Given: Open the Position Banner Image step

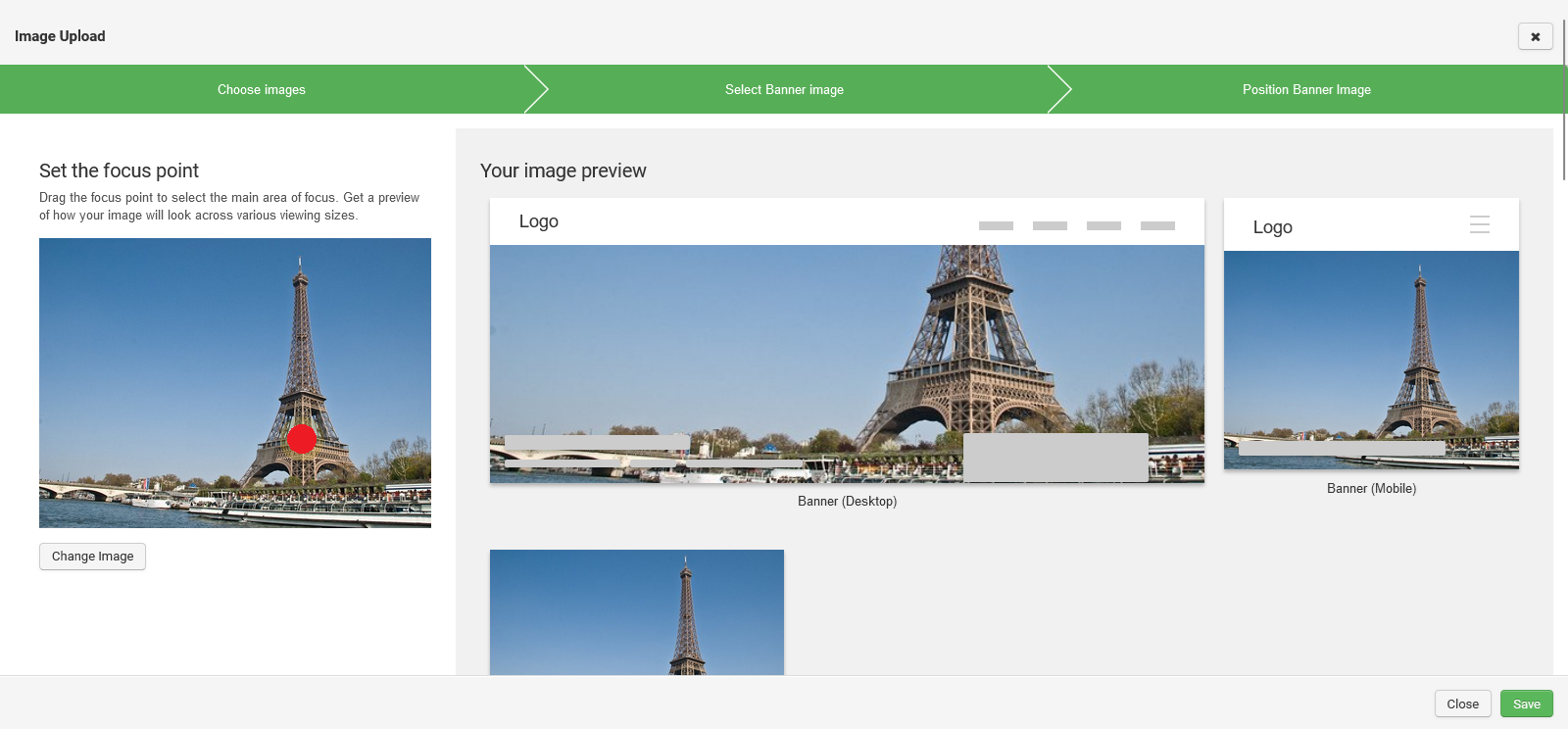Looking at the screenshot, I should 1306,89.
